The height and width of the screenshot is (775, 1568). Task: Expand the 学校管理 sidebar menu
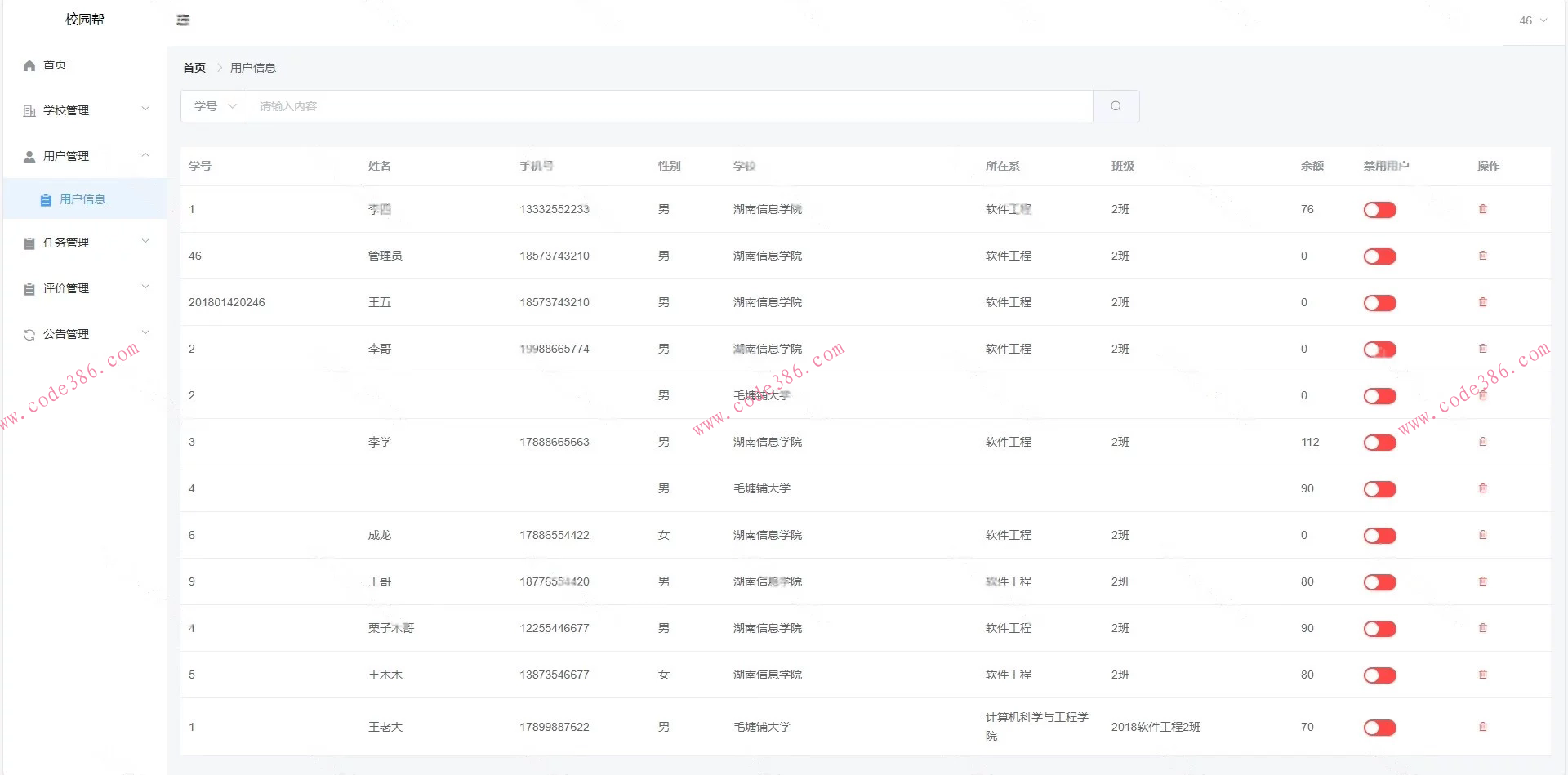pyautogui.click(x=85, y=110)
